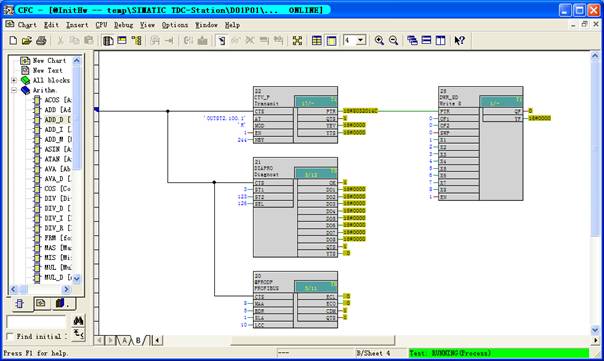Toggle the test mode toolbar button

coord(221,40)
